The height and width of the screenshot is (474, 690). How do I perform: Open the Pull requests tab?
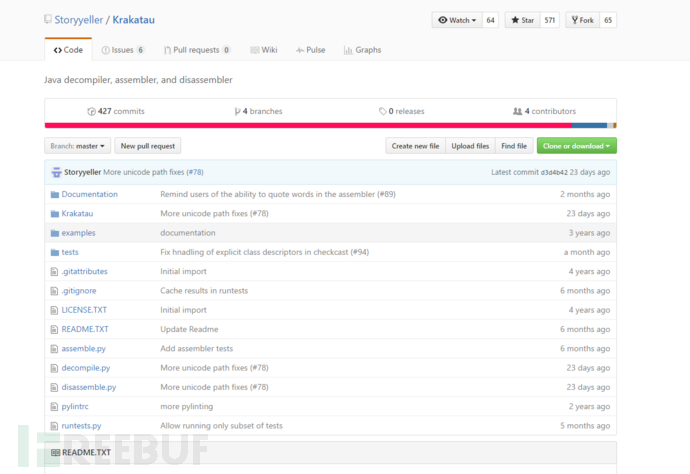tap(197, 50)
